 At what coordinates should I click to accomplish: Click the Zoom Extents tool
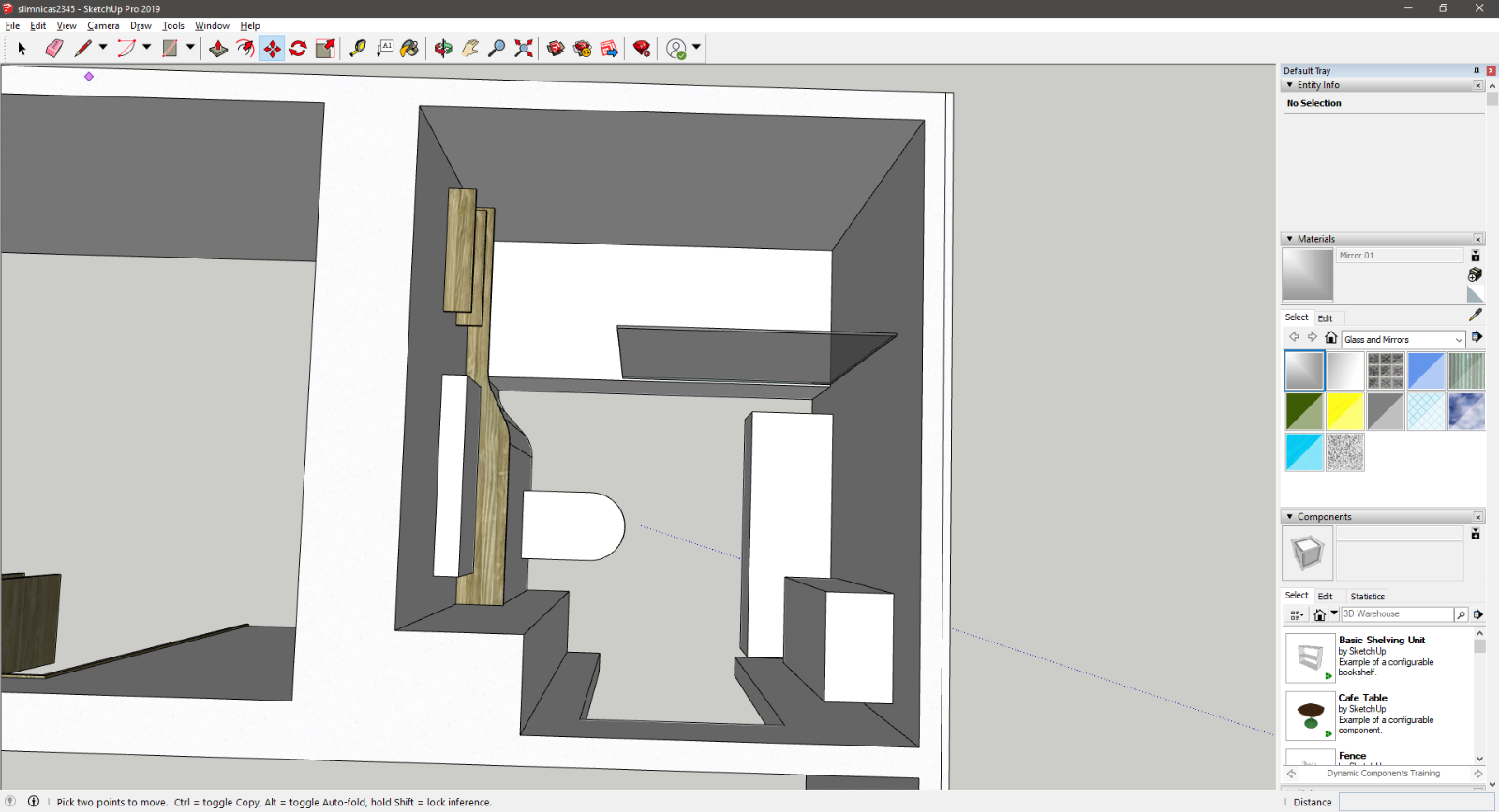tap(524, 49)
